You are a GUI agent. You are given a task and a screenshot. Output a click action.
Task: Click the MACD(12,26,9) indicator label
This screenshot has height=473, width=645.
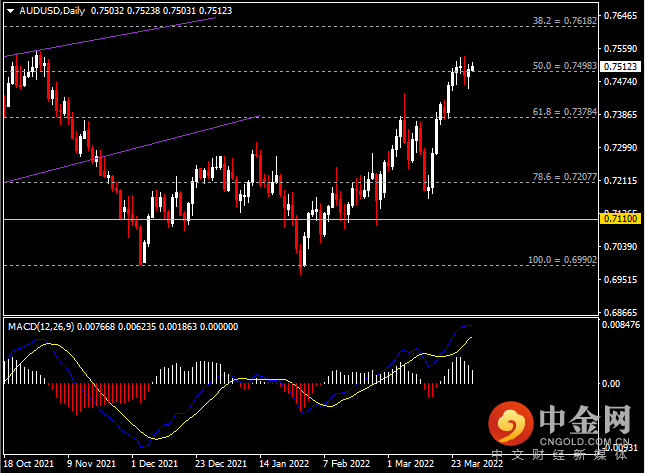tap(41, 327)
